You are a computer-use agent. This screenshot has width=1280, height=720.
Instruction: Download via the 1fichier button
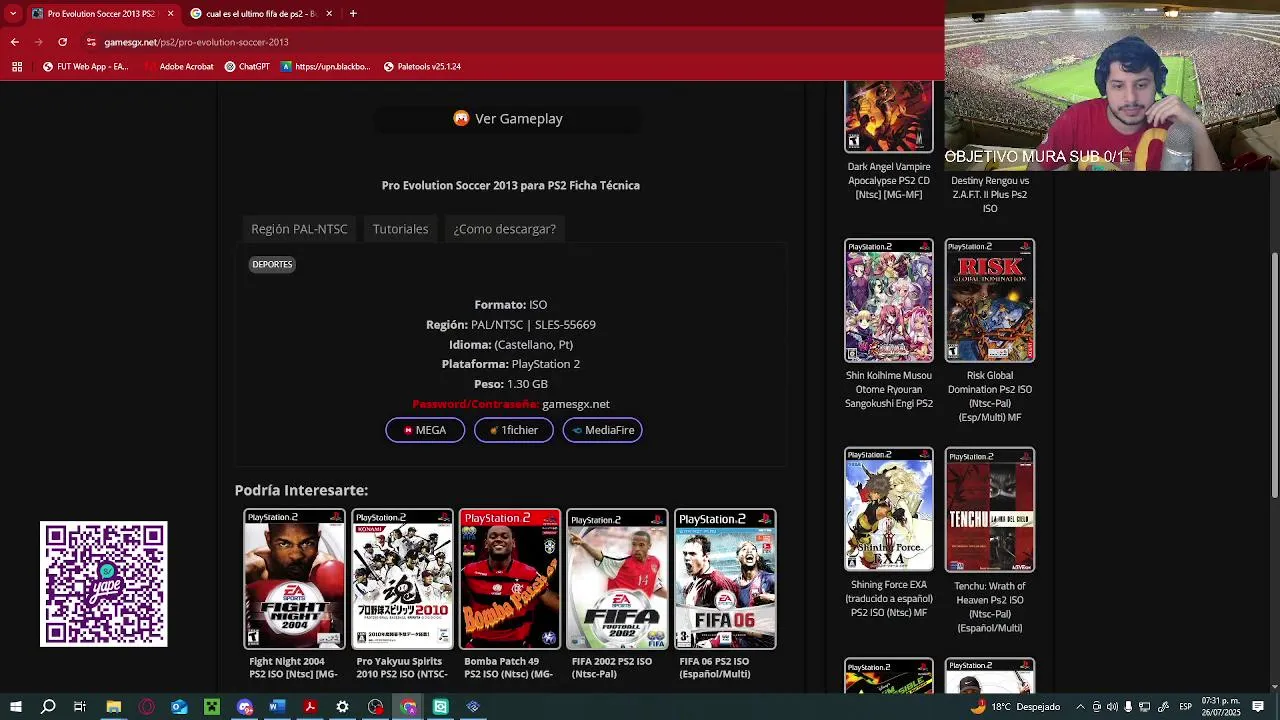(x=514, y=430)
